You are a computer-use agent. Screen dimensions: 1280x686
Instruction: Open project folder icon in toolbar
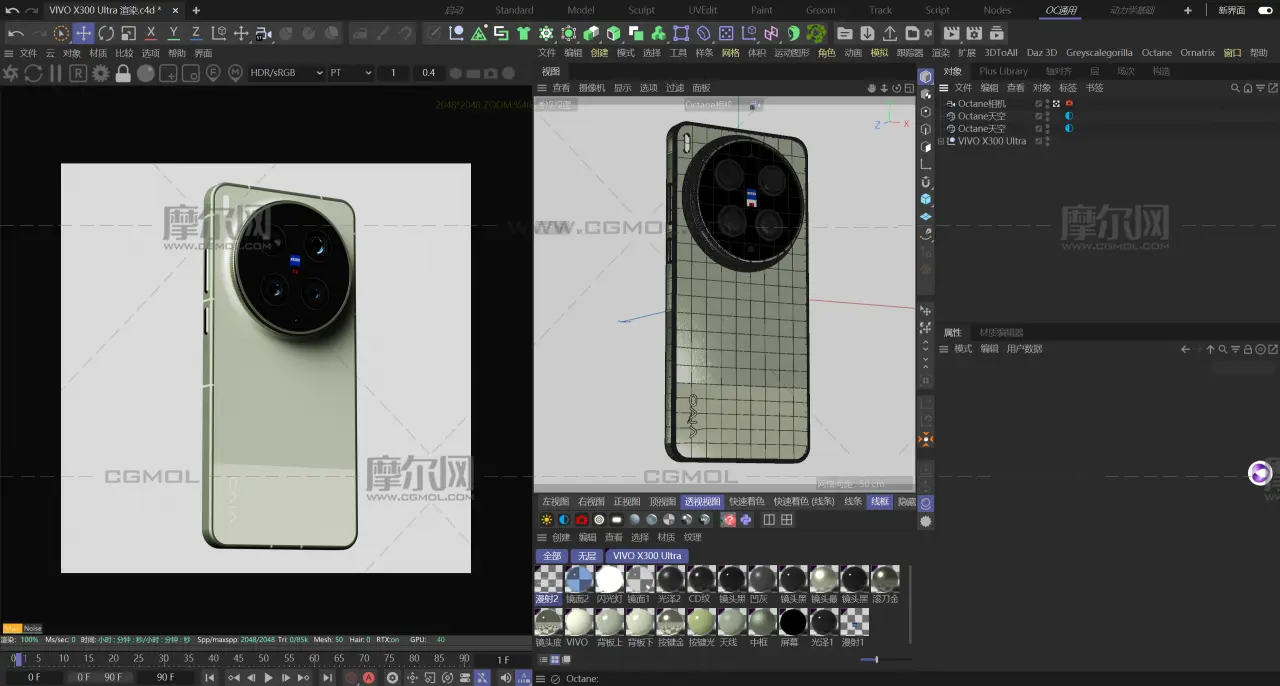846,33
